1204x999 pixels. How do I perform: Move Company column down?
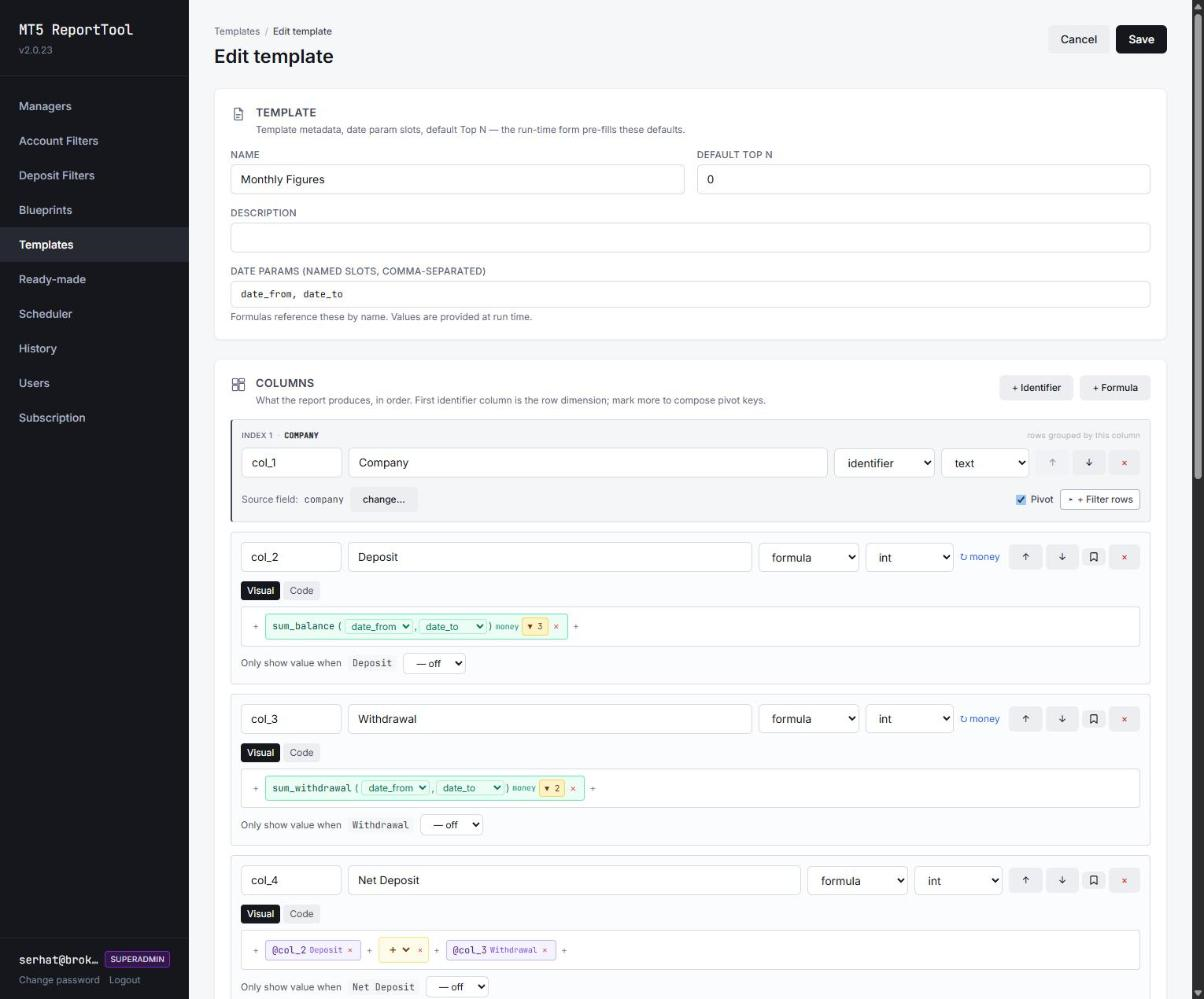[x=1089, y=463]
